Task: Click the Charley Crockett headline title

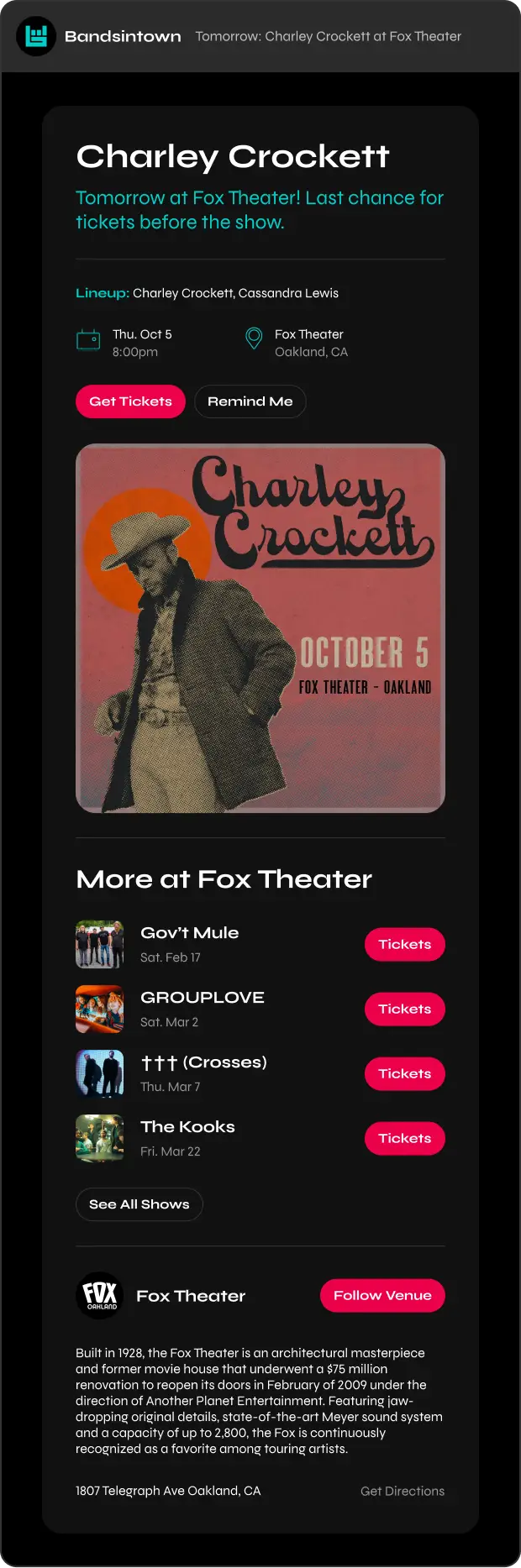Action: [233, 156]
